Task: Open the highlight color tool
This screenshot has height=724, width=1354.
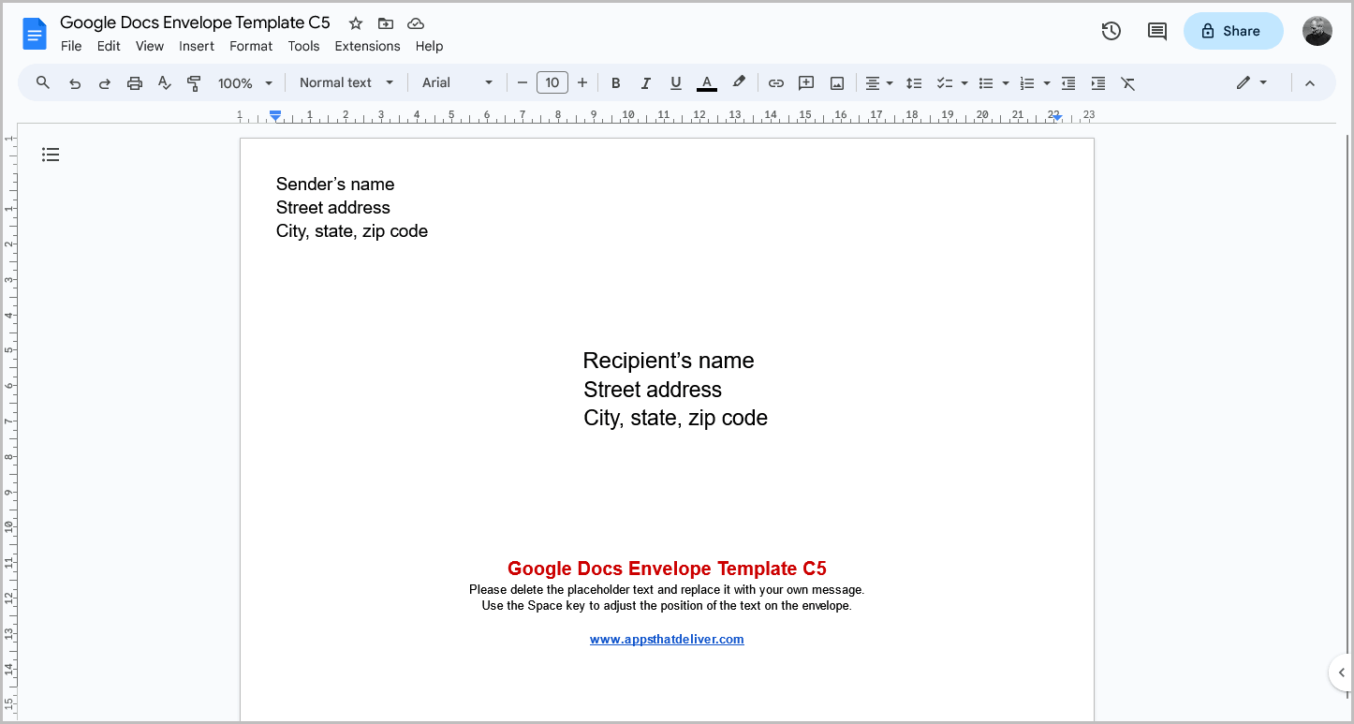Action: point(739,83)
